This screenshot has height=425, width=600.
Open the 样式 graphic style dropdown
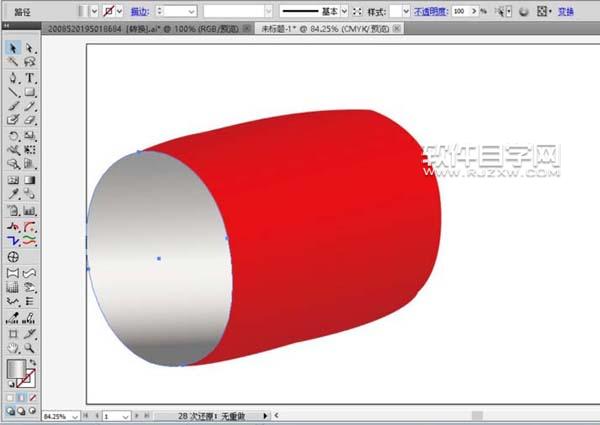(406, 12)
